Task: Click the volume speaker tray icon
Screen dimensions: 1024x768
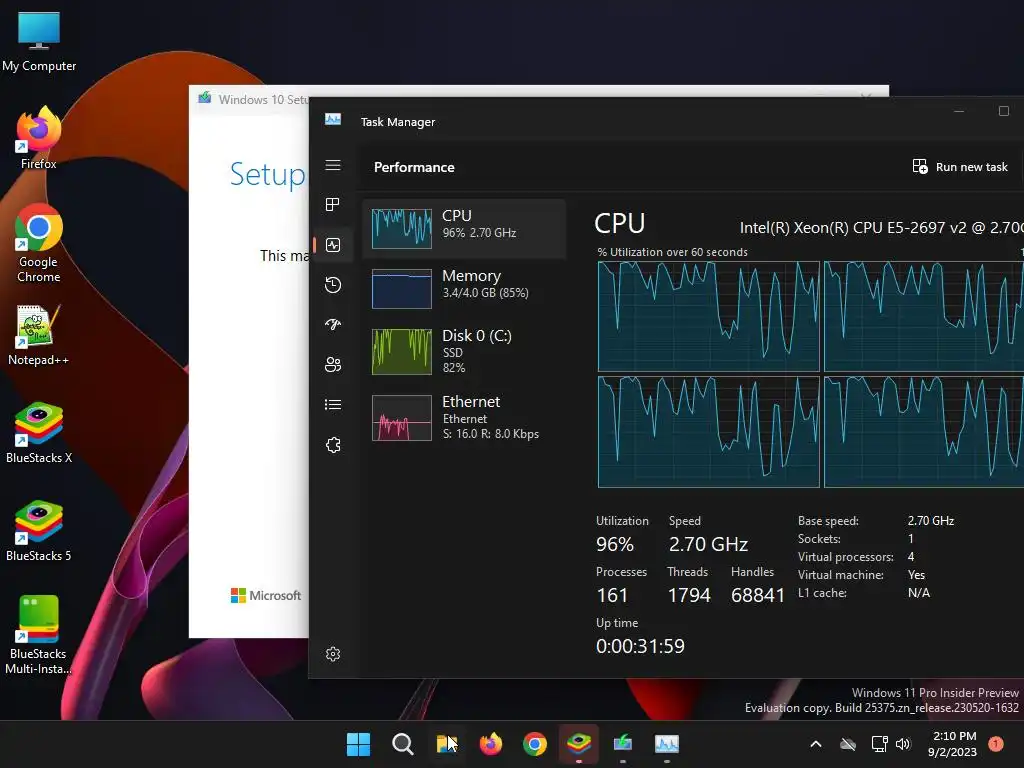Action: coord(903,744)
